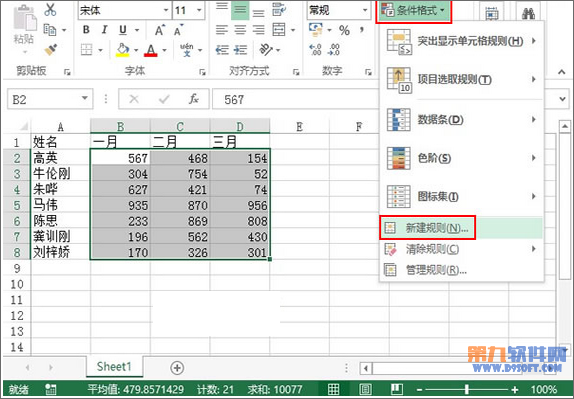Image resolution: width=574 pixels, height=399 pixels.
Task: Open number format 常规 dropdown
Action: click(x=365, y=10)
